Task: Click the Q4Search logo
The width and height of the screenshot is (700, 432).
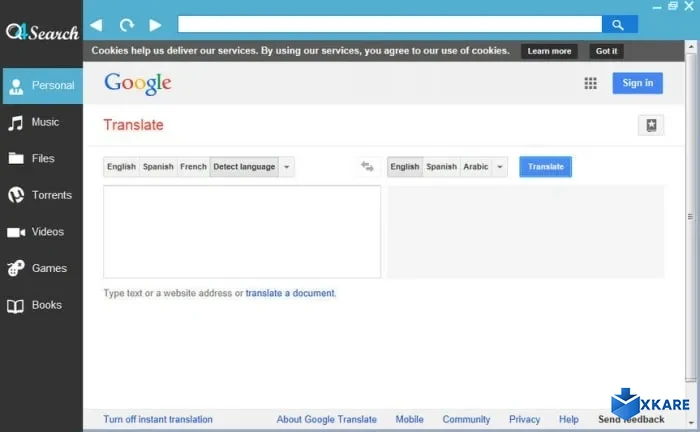Action: tap(42, 32)
